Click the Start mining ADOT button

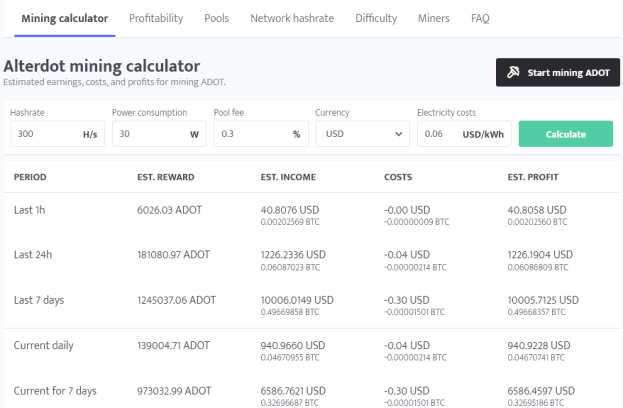[x=558, y=72]
